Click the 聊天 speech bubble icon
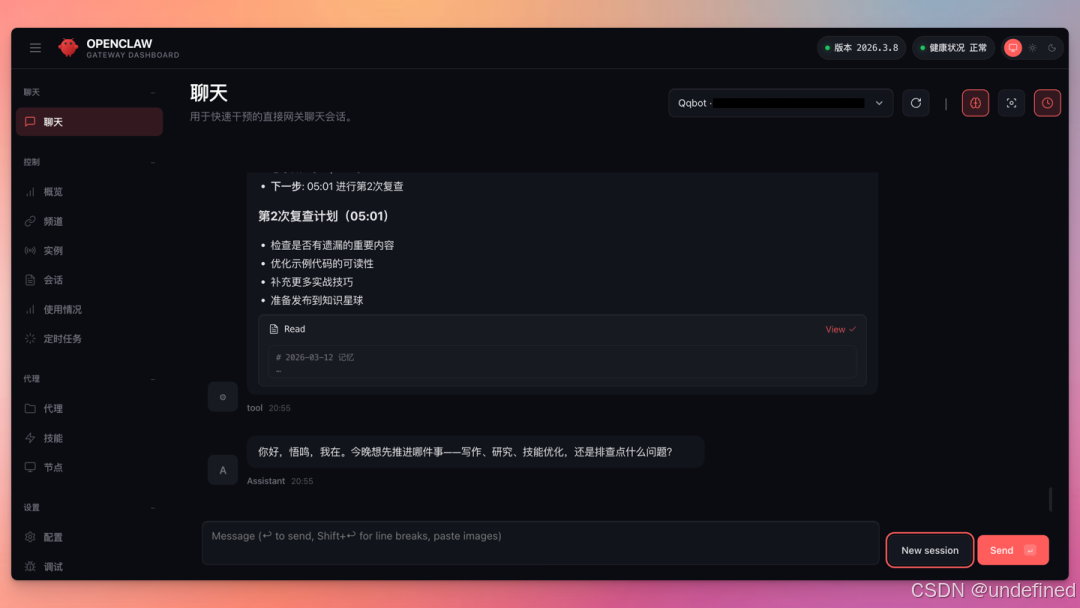 click(30, 122)
